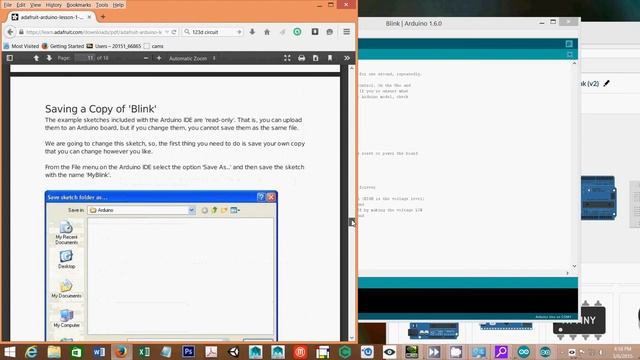Go to next PDF page arrow
The image size is (640, 360).
click(x=49, y=58)
